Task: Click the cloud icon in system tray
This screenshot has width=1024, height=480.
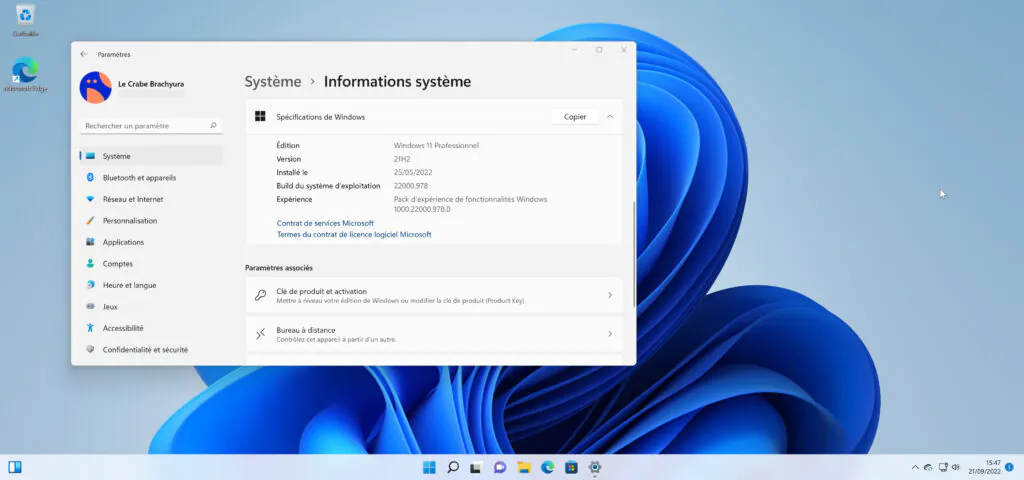Action: coord(928,468)
